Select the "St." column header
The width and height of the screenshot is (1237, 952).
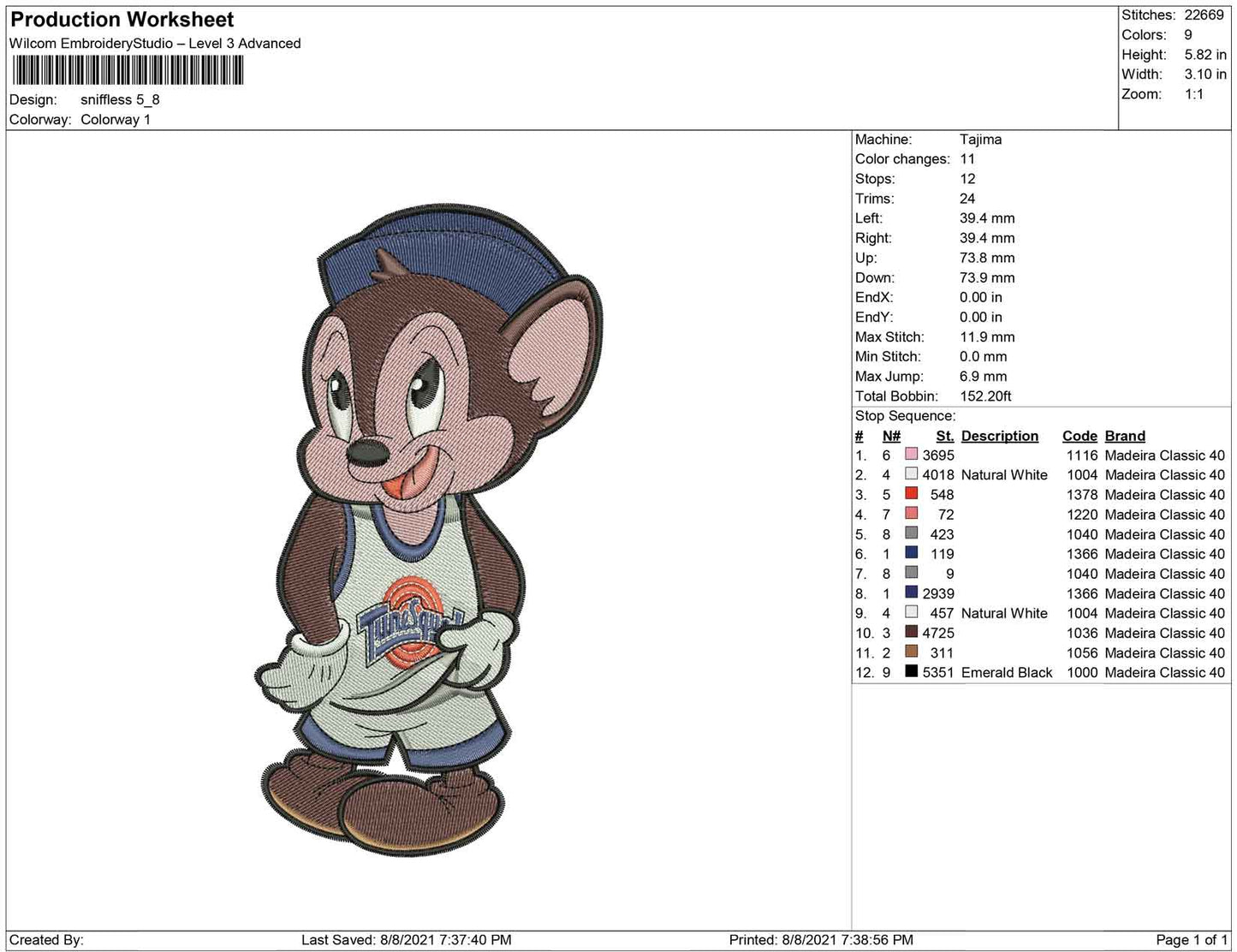coord(945,436)
